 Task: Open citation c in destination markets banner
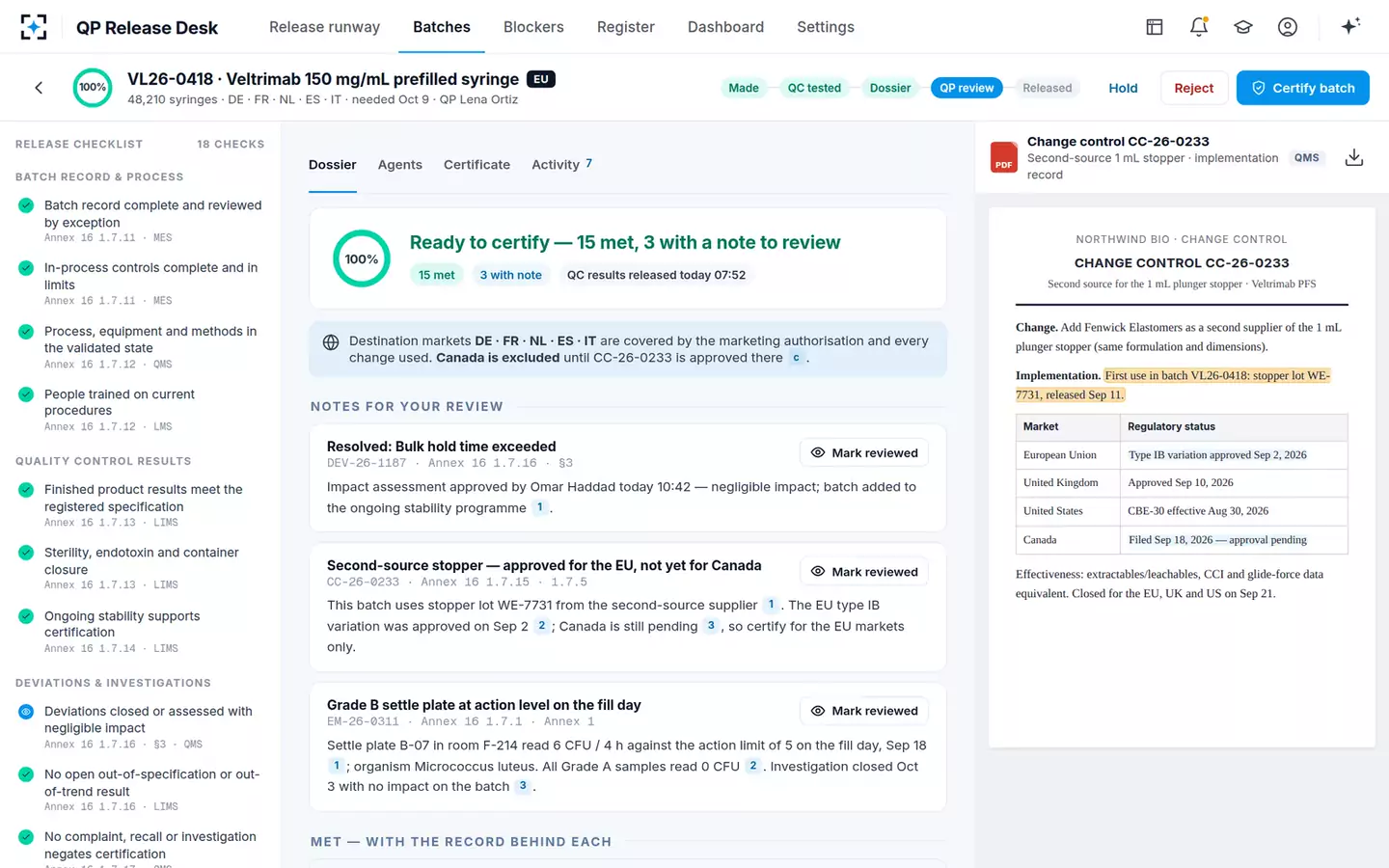(x=796, y=358)
